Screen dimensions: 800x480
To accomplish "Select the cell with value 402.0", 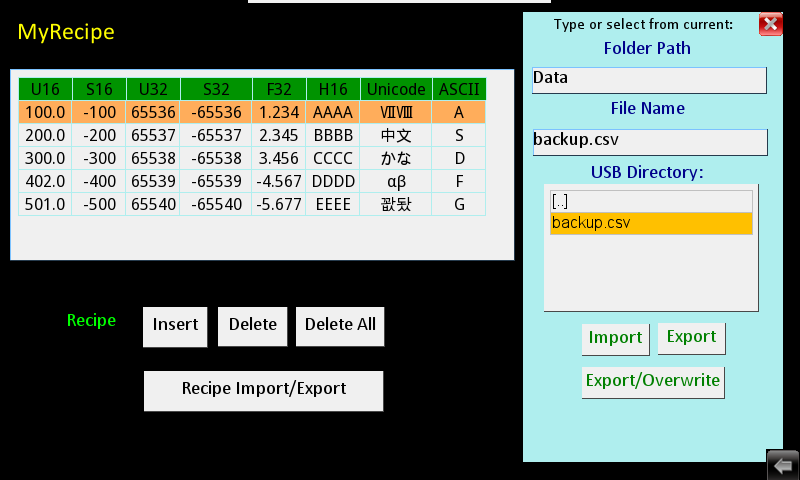I will point(45,181).
